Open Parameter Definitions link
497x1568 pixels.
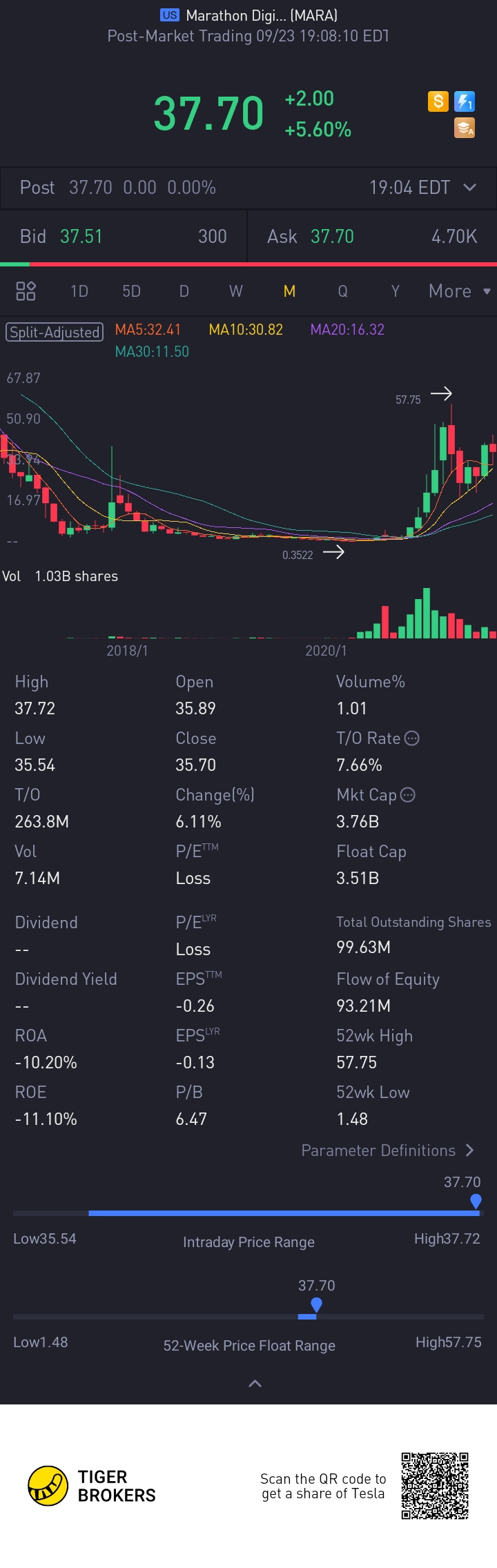pos(387,1150)
